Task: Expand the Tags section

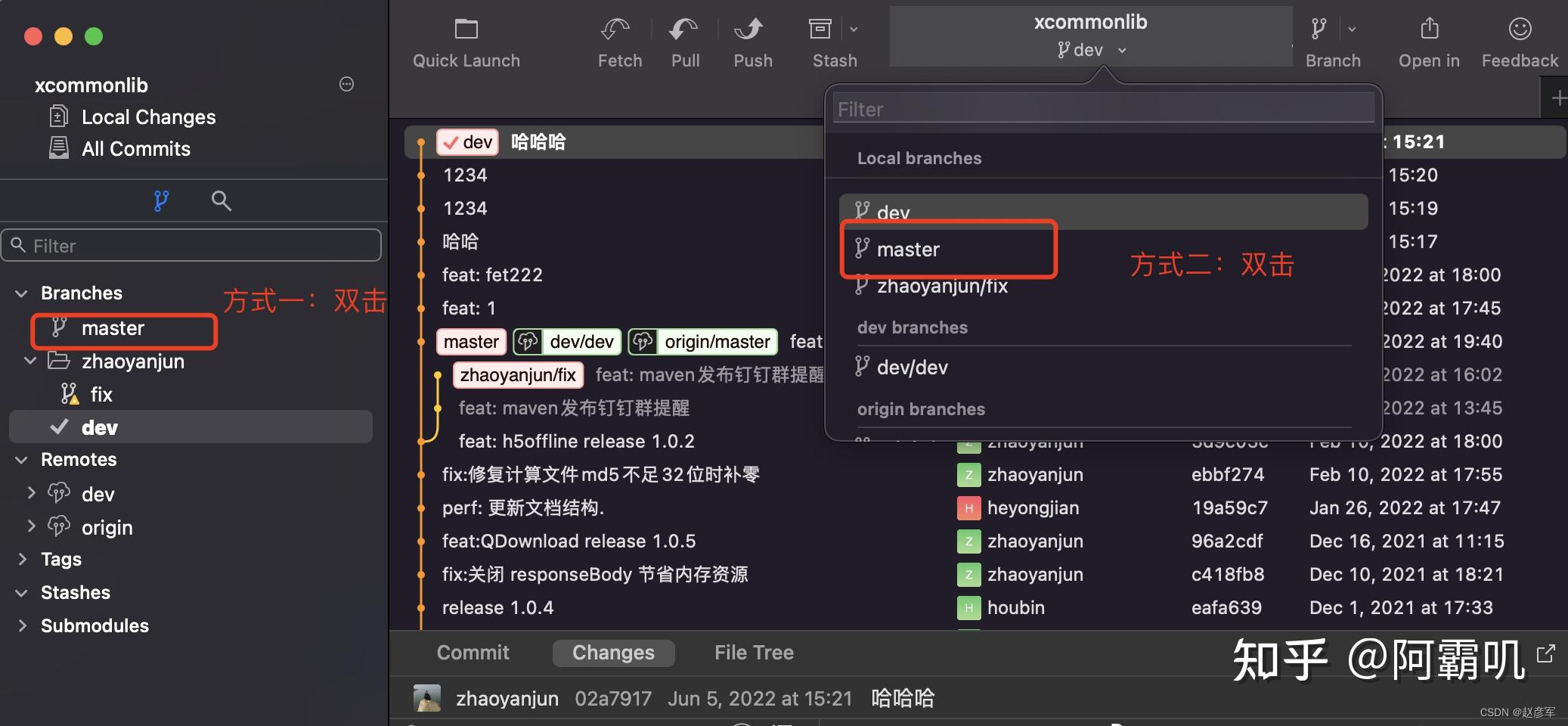Action: pyautogui.click(x=22, y=559)
